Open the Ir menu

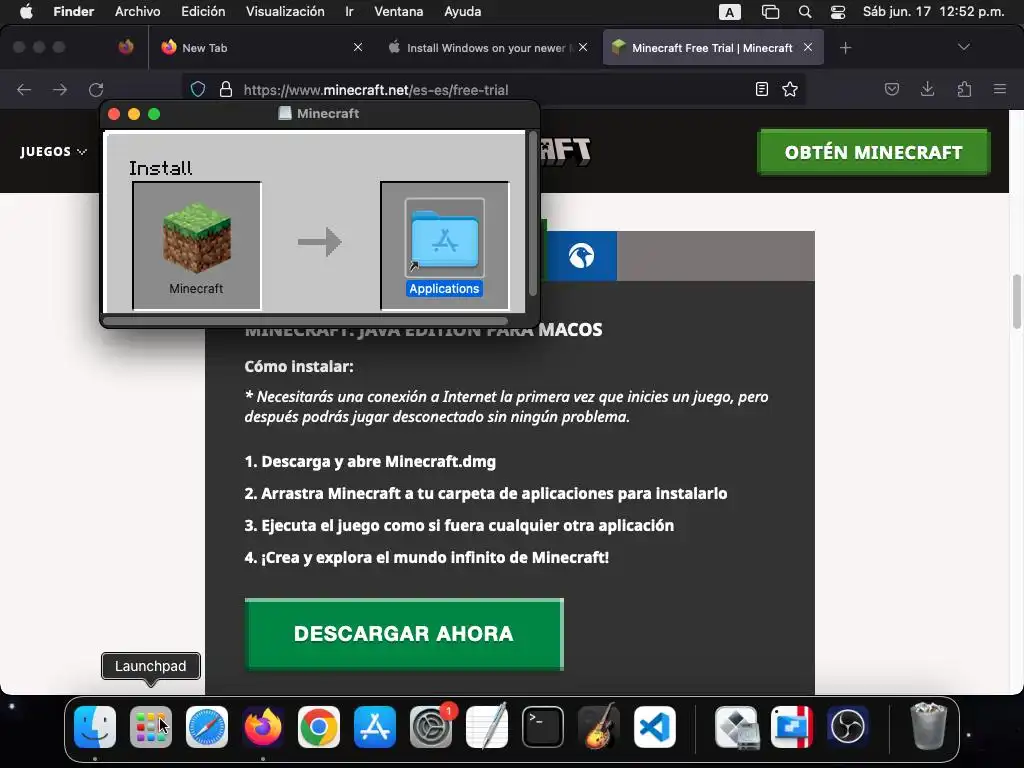click(x=349, y=12)
